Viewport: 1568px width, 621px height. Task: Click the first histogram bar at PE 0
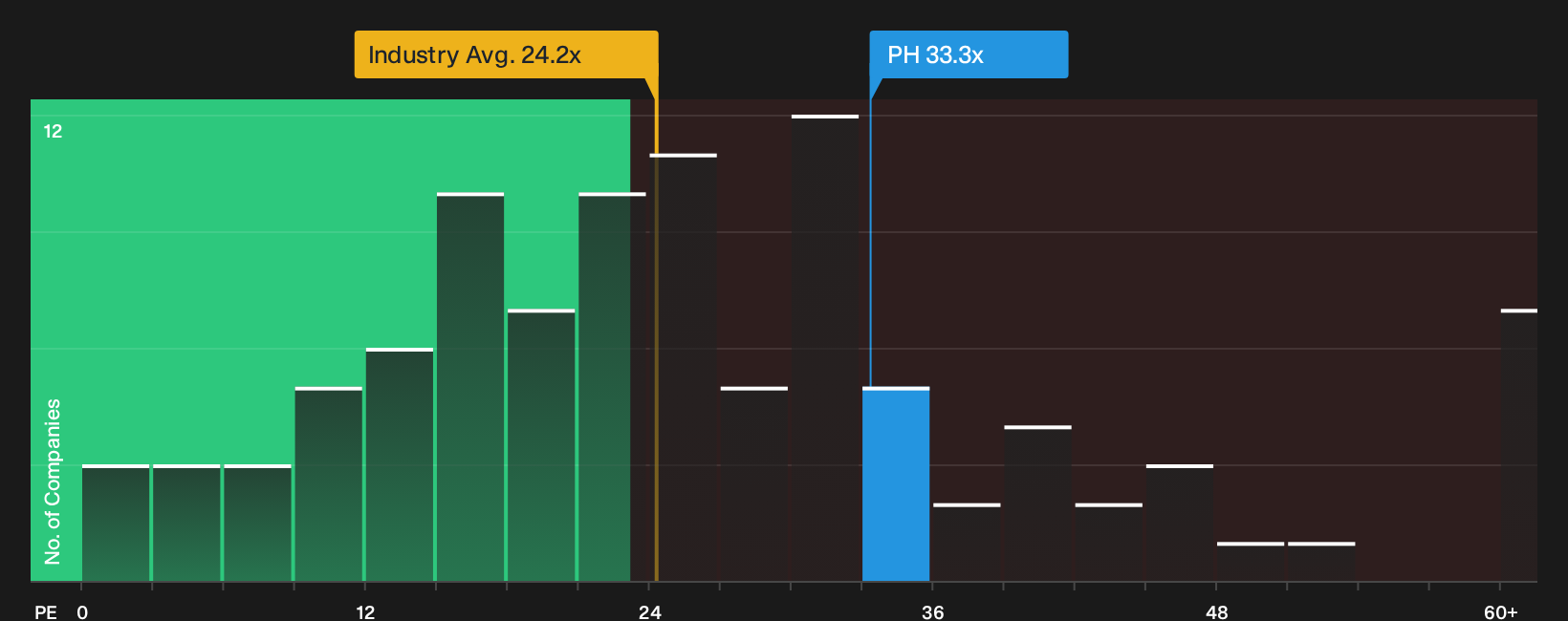point(116,524)
